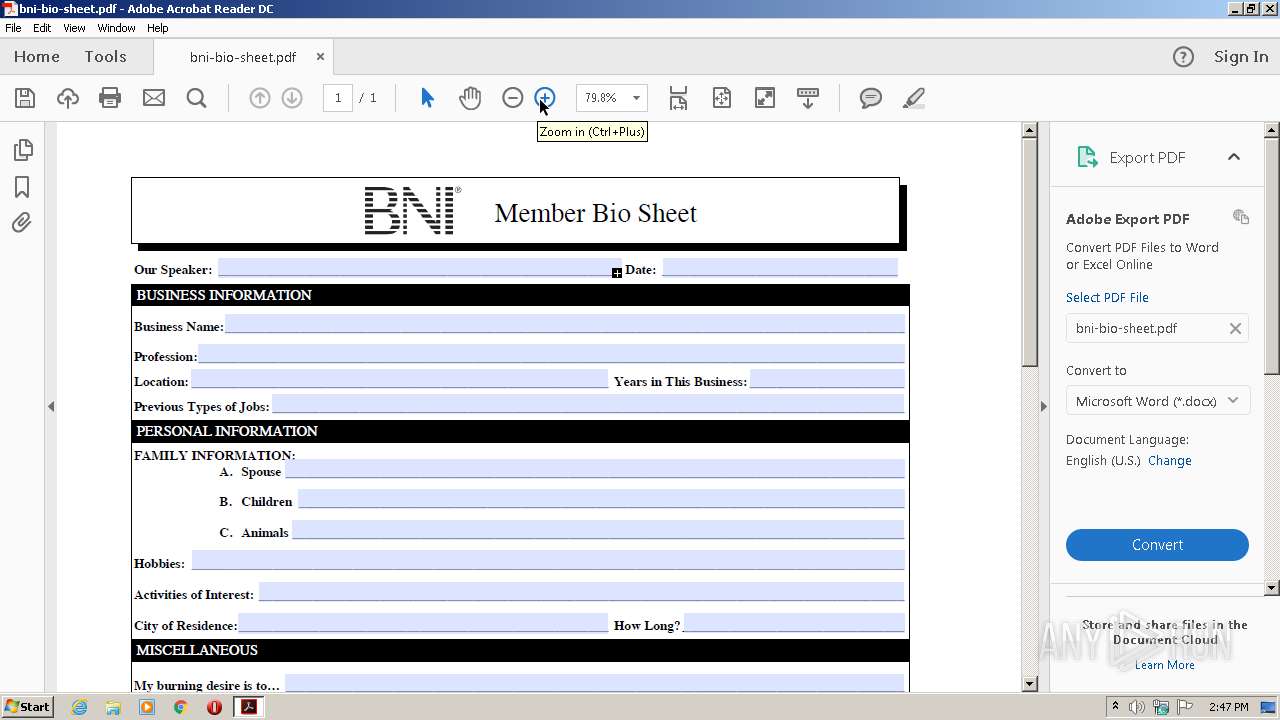Click the Profession form field
The image size is (1280, 720).
point(551,354)
